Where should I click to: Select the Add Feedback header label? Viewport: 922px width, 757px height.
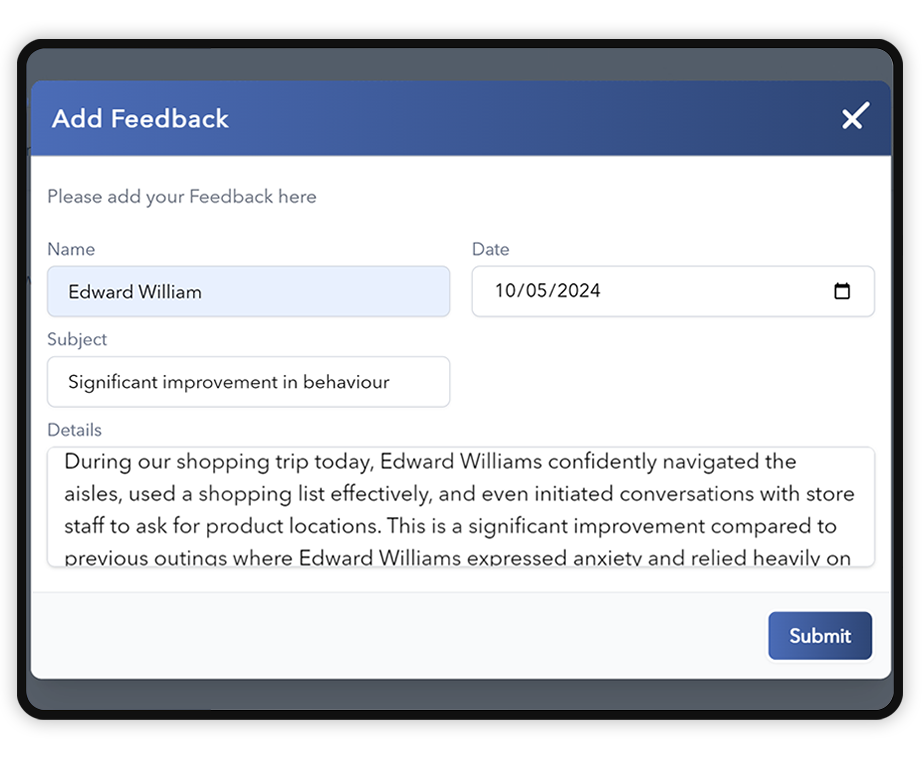[139, 118]
